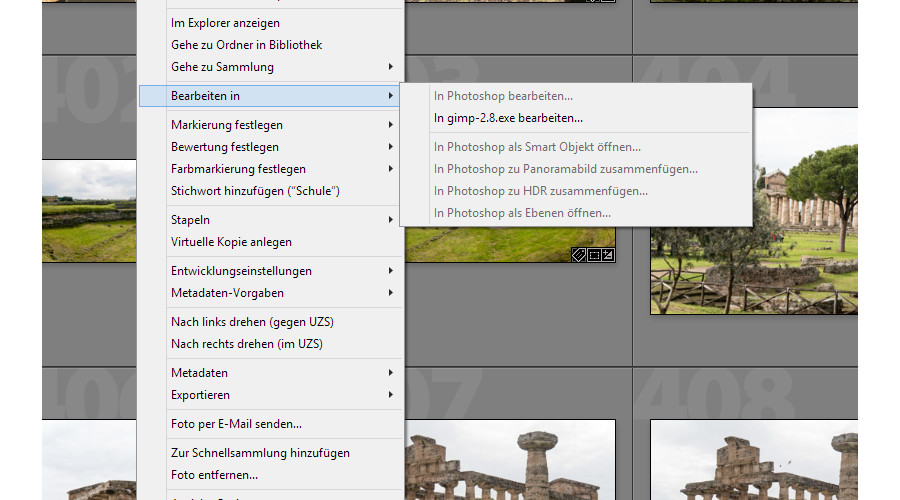Click the develop adjustments badge on thumbnail
The height and width of the screenshot is (500, 900).
pyautogui.click(x=607, y=255)
